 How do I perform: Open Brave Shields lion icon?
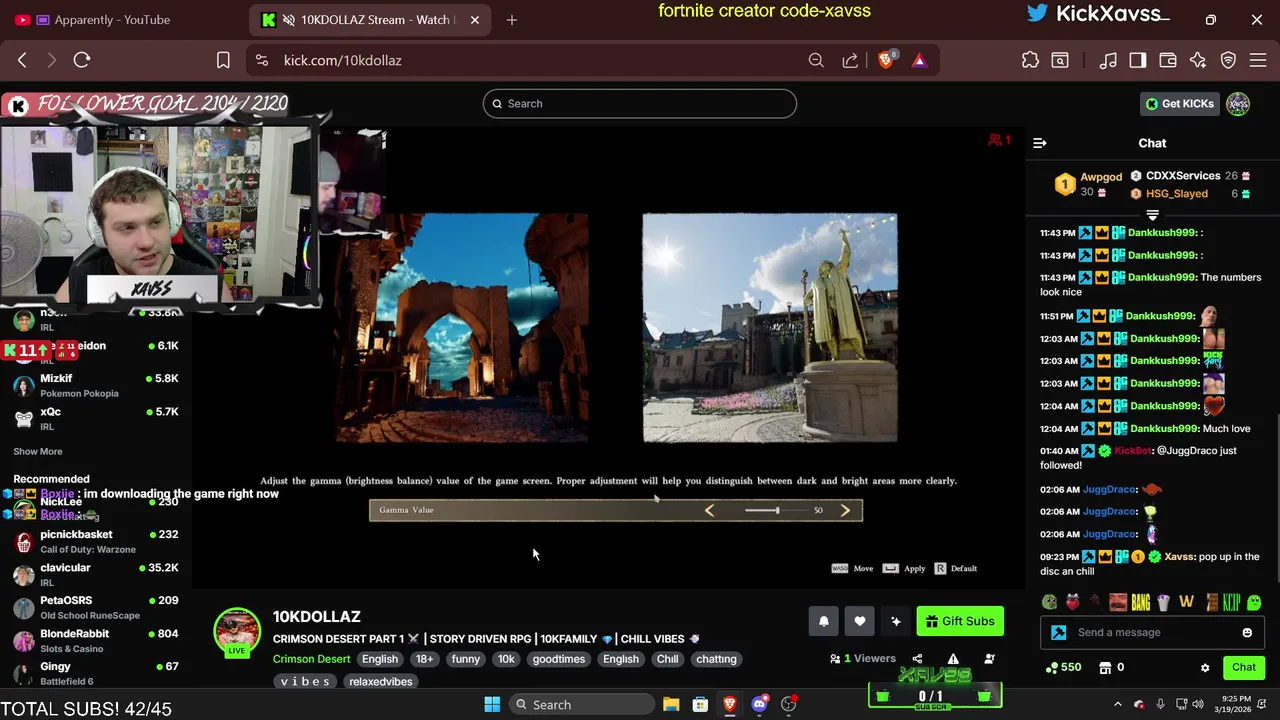click(x=886, y=60)
